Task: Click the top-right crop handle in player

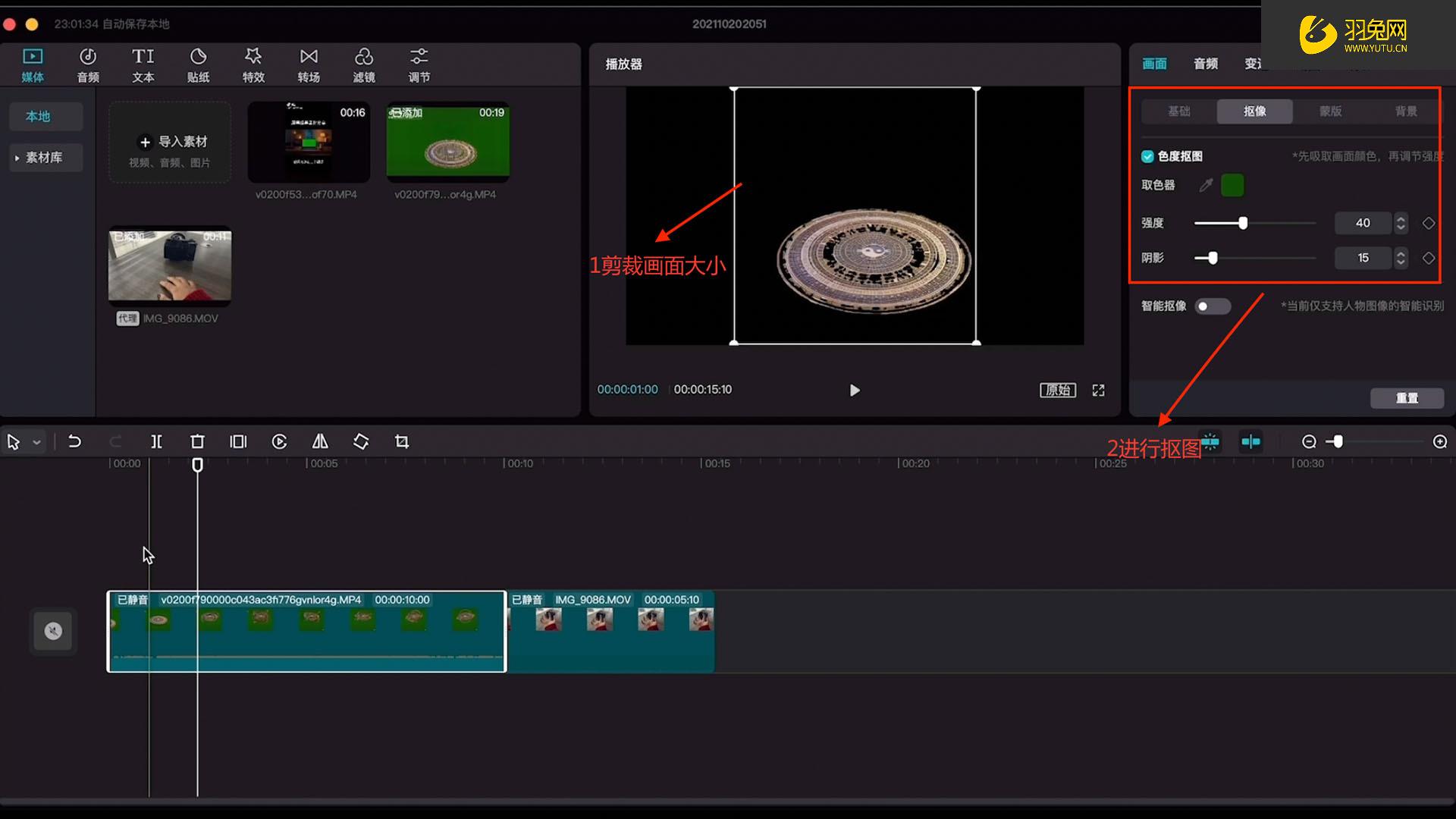Action: point(976,89)
